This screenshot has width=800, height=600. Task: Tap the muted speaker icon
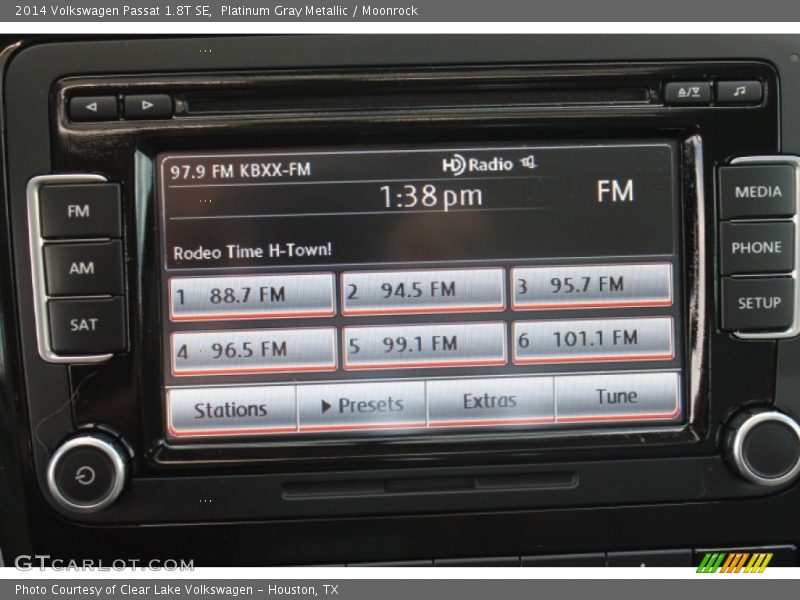[529, 163]
